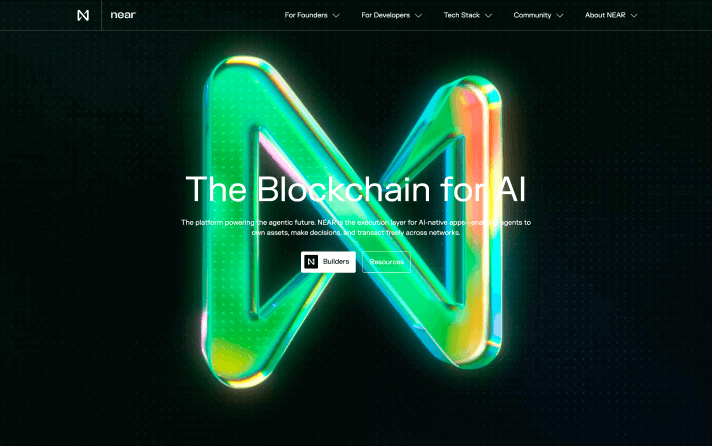Open the About NEAR menu
712x446 pixels.
611,15
